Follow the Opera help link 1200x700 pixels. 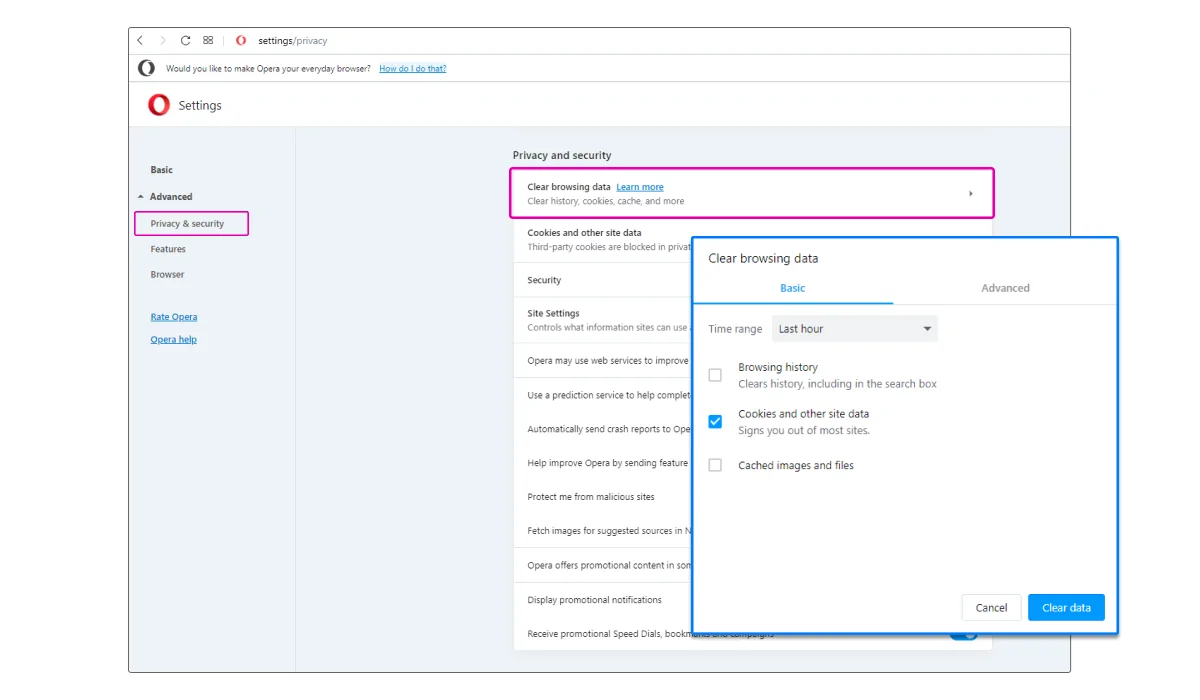pos(174,340)
